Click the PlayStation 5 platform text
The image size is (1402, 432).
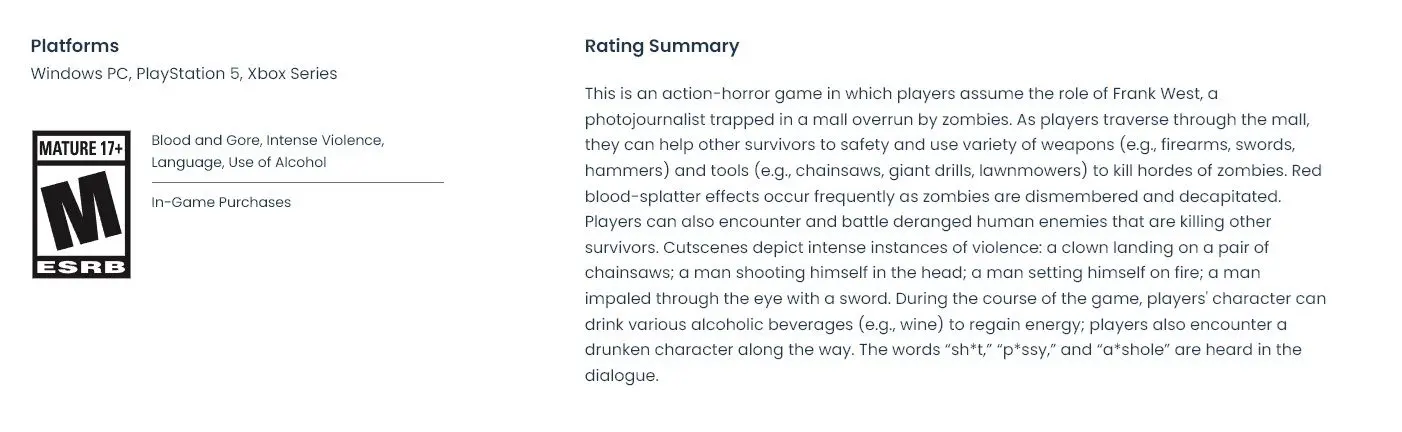pyautogui.click(x=188, y=74)
